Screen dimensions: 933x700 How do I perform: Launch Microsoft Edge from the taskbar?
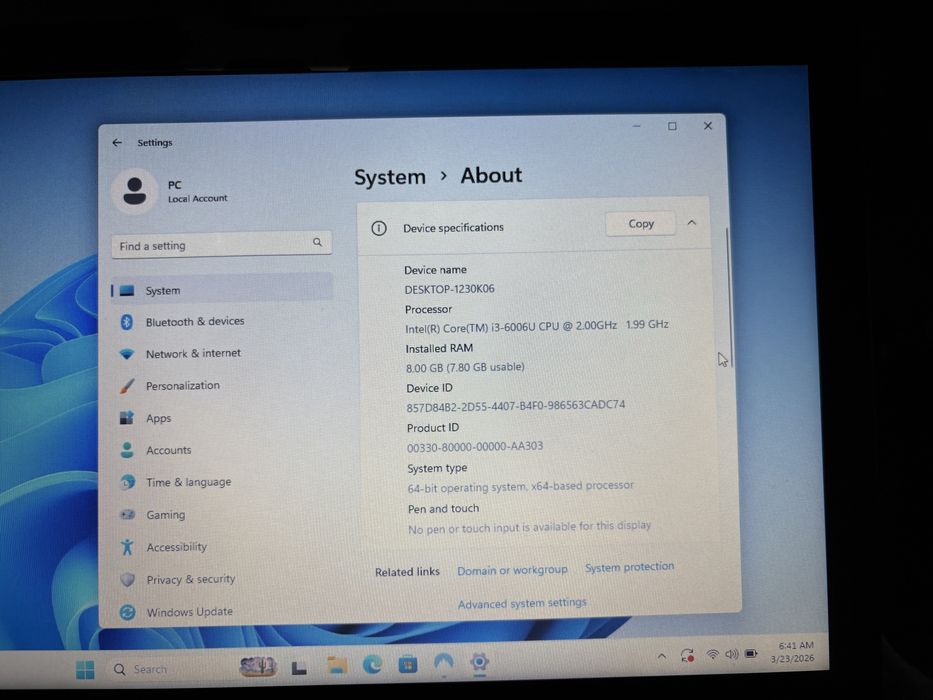point(372,664)
